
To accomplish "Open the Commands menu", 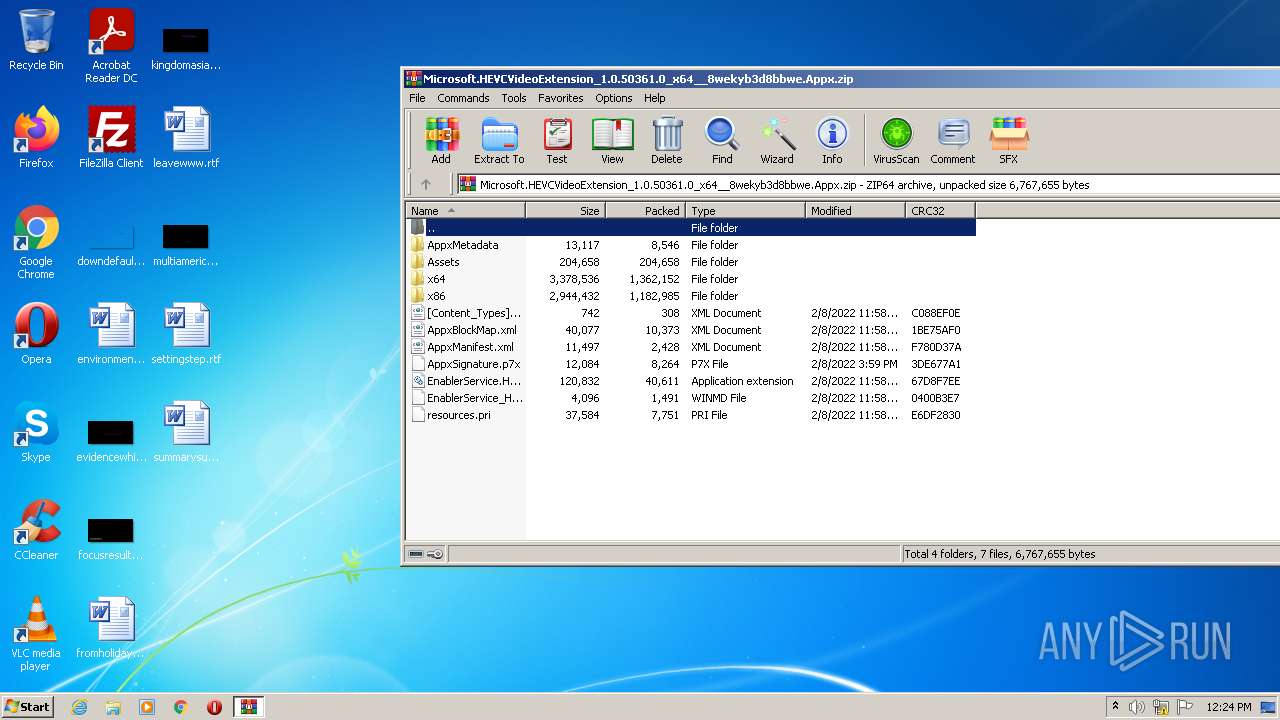I will tap(463, 98).
